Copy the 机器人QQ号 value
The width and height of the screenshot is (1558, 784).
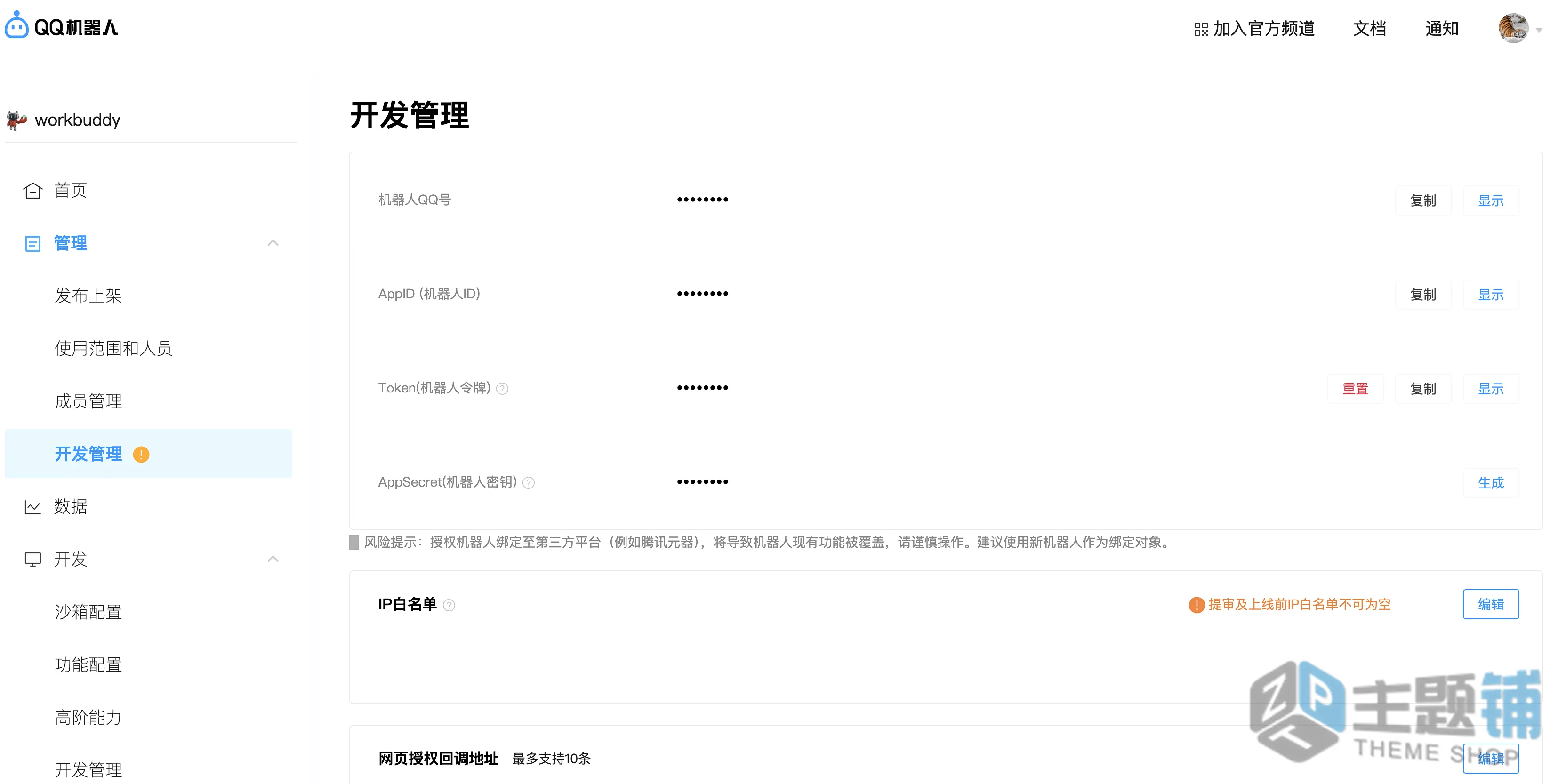[x=1423, y=200]
